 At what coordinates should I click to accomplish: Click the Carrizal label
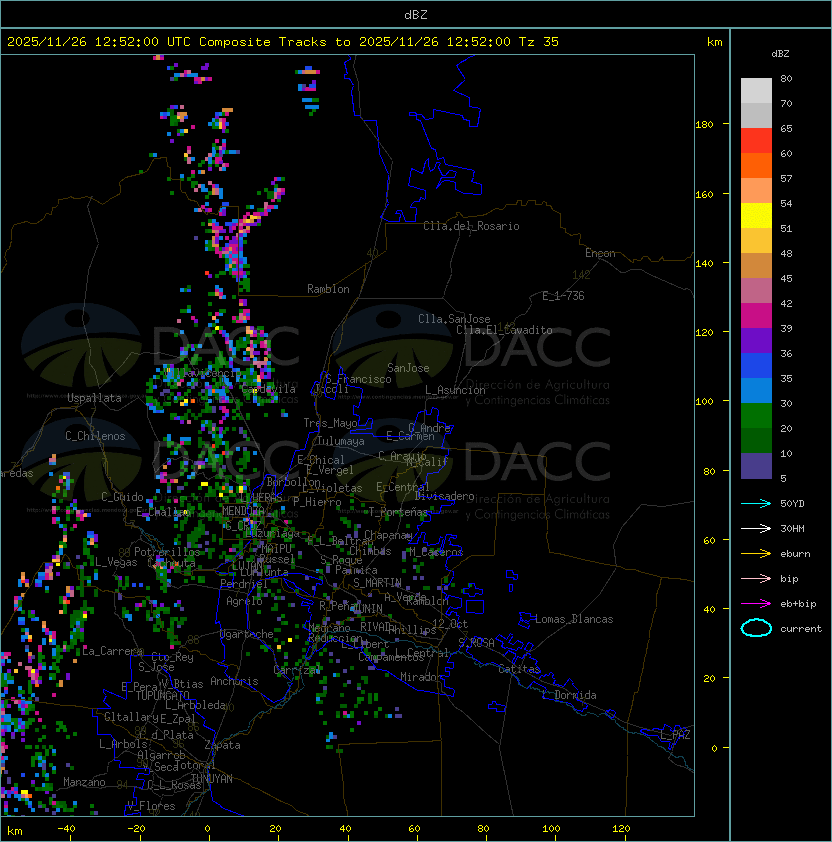tap(295, 670)
